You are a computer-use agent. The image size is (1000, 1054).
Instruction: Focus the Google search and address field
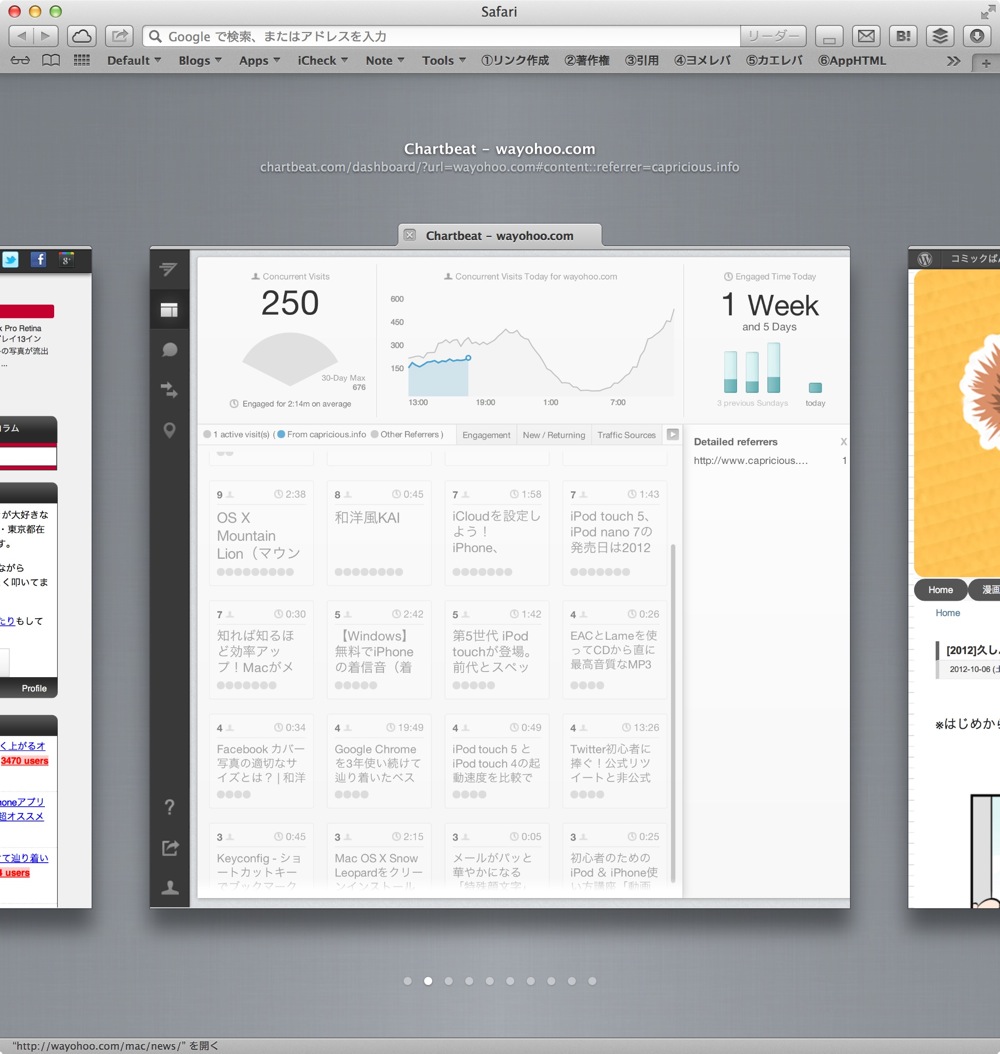442,36
